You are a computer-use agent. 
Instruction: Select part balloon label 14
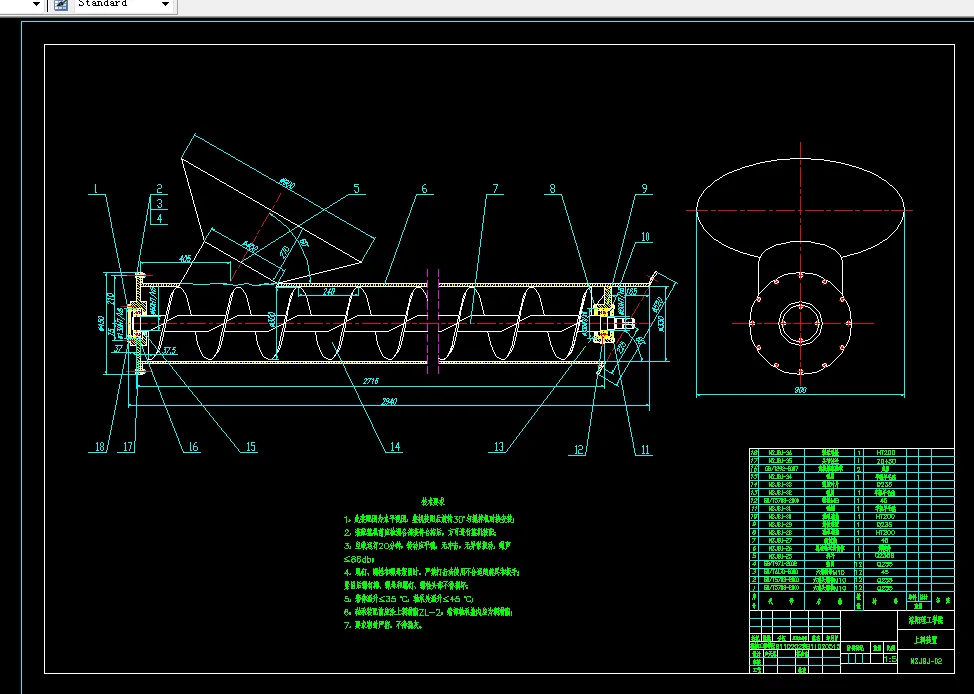[x=395, y=447]
